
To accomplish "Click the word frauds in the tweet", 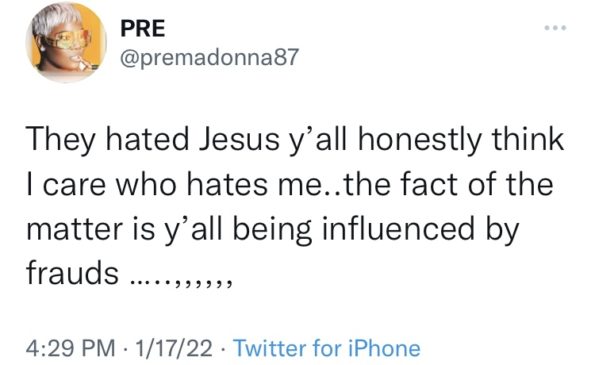I will click(72, 273).
